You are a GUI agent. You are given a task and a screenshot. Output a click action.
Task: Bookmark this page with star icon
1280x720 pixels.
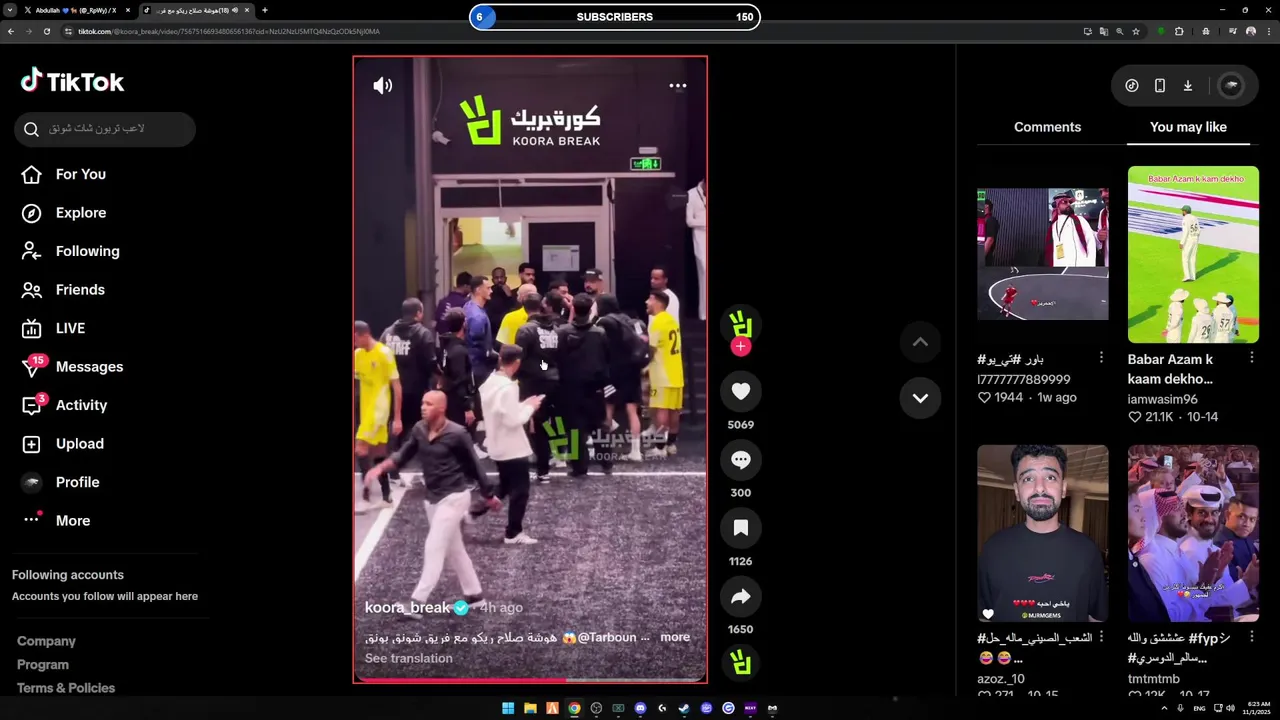1136,31
